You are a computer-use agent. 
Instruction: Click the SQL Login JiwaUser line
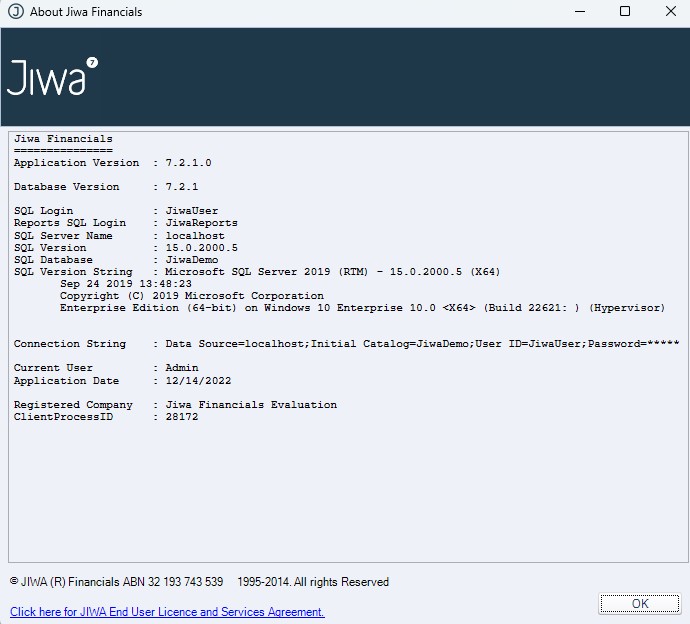pos(115,211)
